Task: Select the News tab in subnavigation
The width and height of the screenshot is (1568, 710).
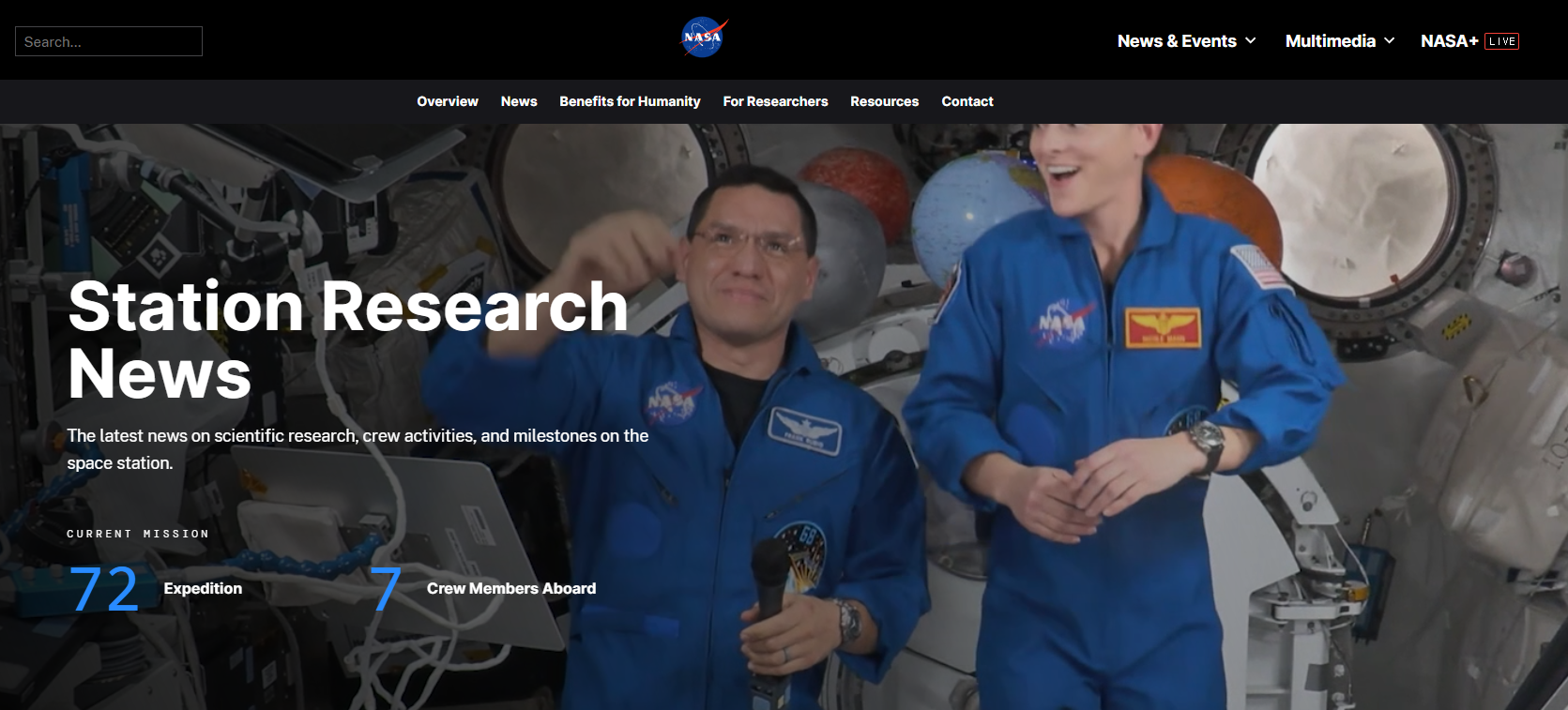Action: click(519, 101)
